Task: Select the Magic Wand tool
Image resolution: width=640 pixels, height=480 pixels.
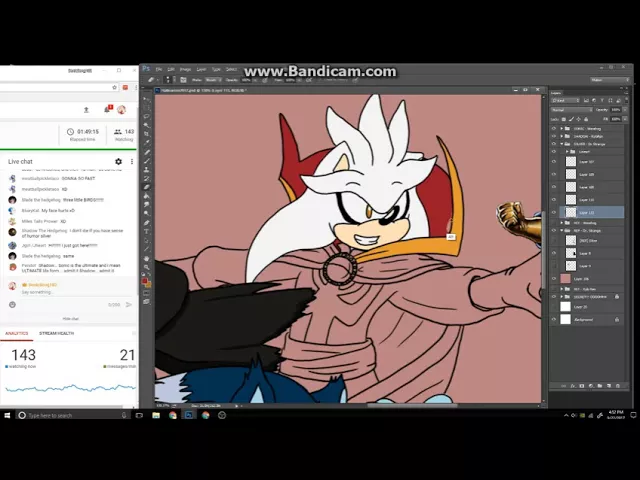Action: point(147,125)
